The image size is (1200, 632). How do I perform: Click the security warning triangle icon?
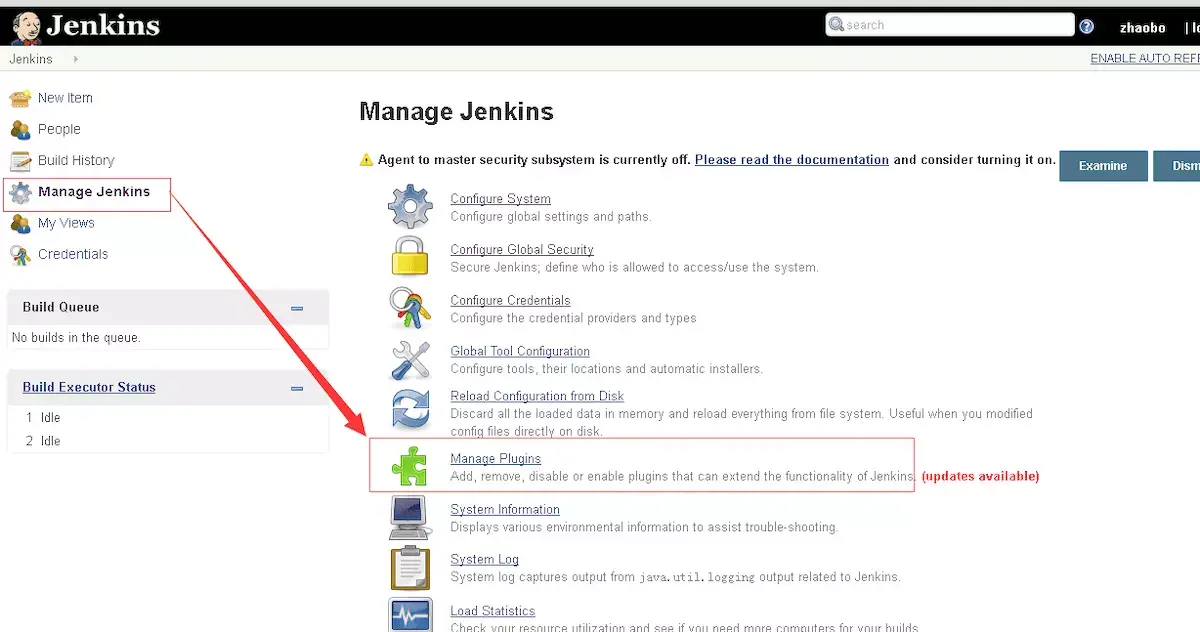[x=366, y=160]
